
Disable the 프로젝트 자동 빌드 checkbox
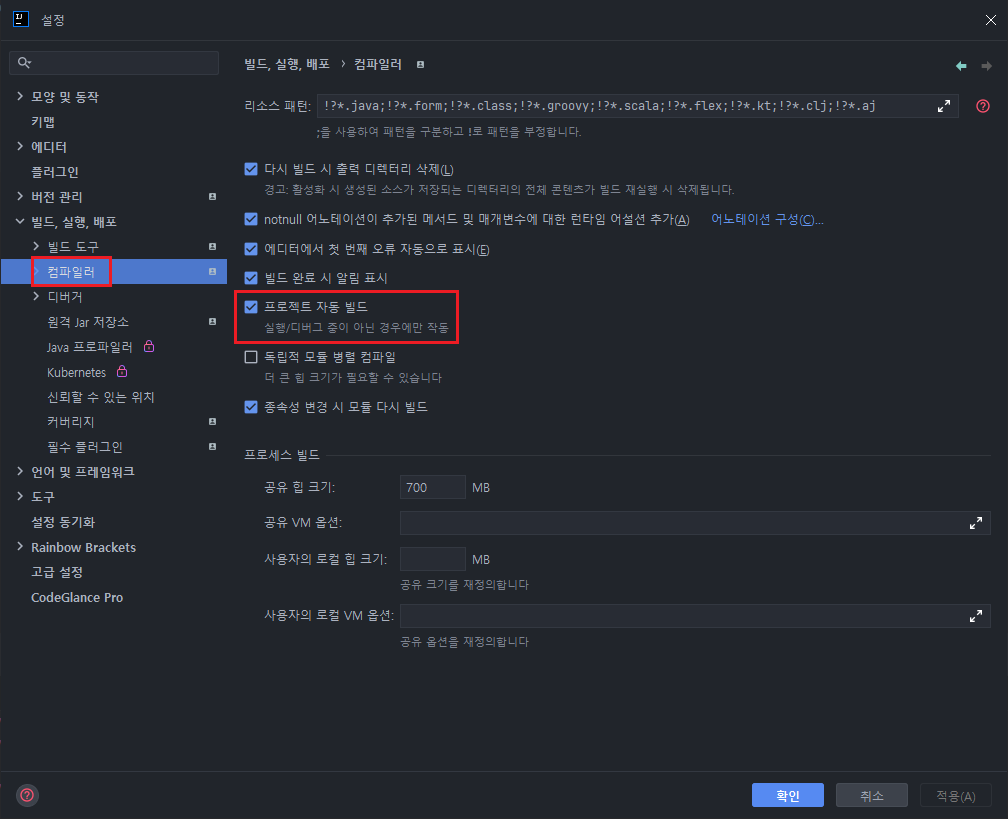click(250, 308)
